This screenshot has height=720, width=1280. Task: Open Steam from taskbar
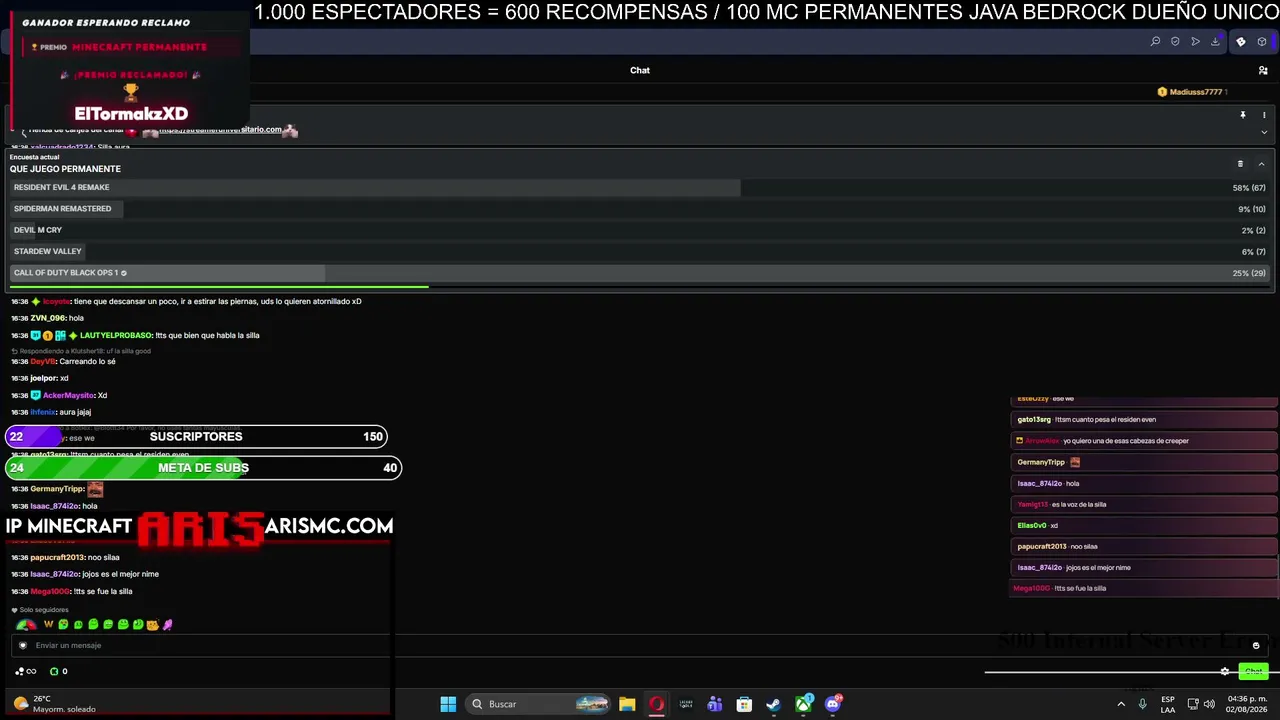(773, 704)
